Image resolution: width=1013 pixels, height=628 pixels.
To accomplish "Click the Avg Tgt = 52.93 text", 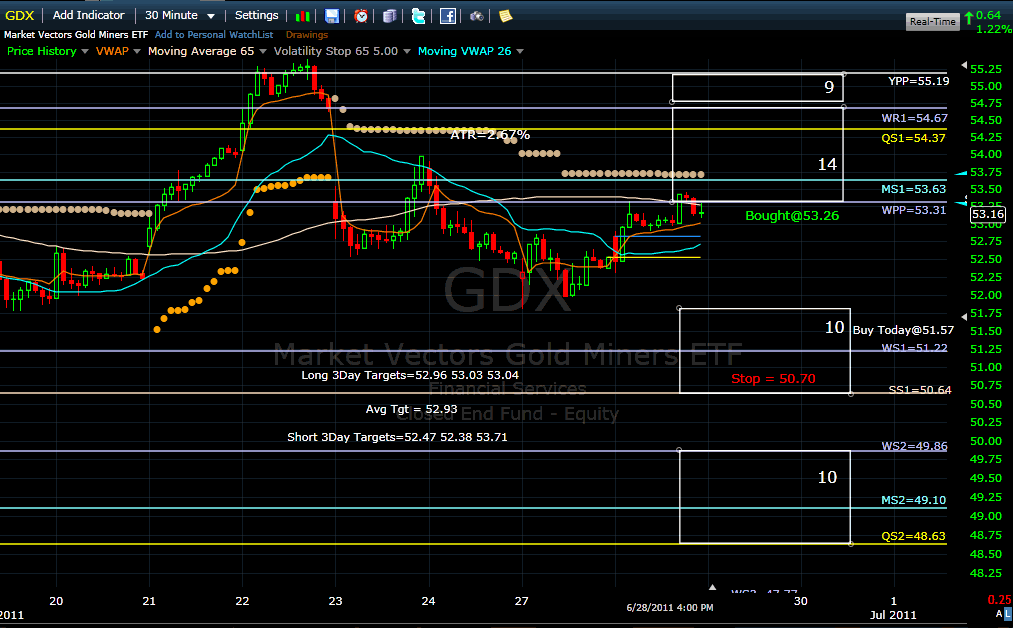I will (412, 409).
